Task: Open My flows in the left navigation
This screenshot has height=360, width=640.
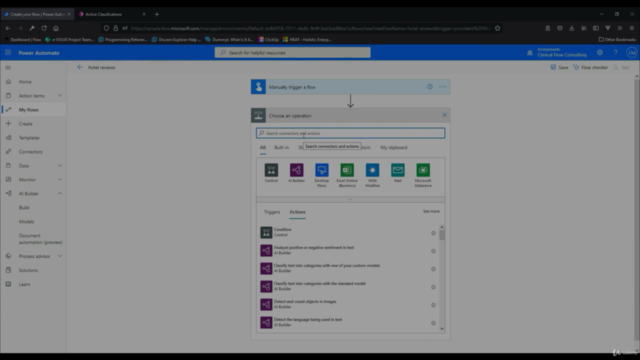Action: tap(29, 109)
